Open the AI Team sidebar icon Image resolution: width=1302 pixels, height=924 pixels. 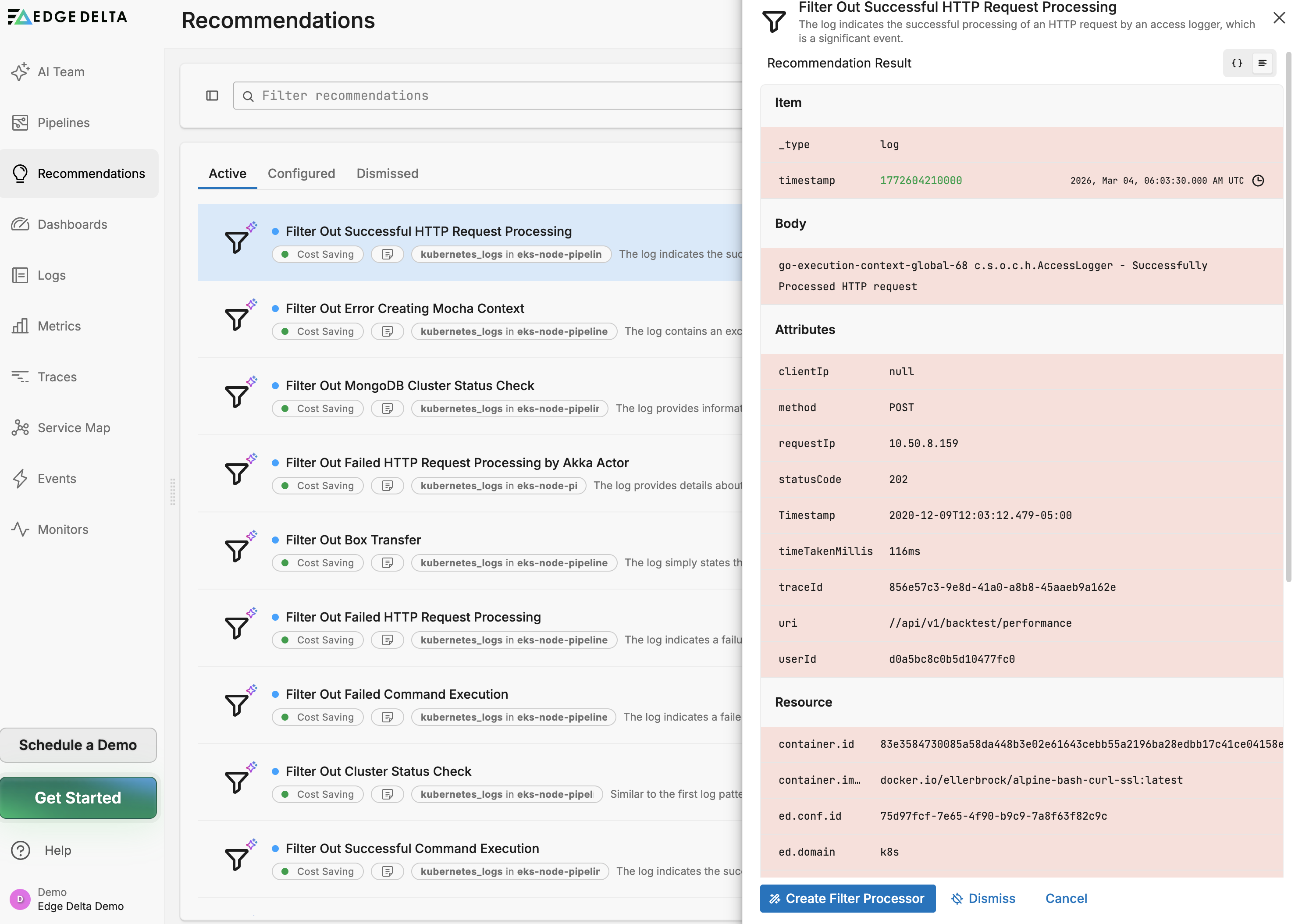click(21, 72)
